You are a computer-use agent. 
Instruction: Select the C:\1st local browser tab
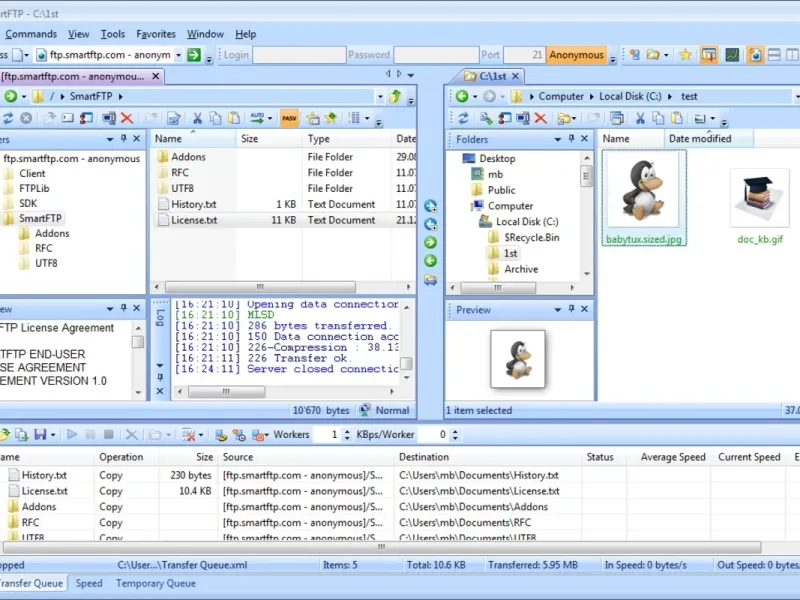click(486, 77)
